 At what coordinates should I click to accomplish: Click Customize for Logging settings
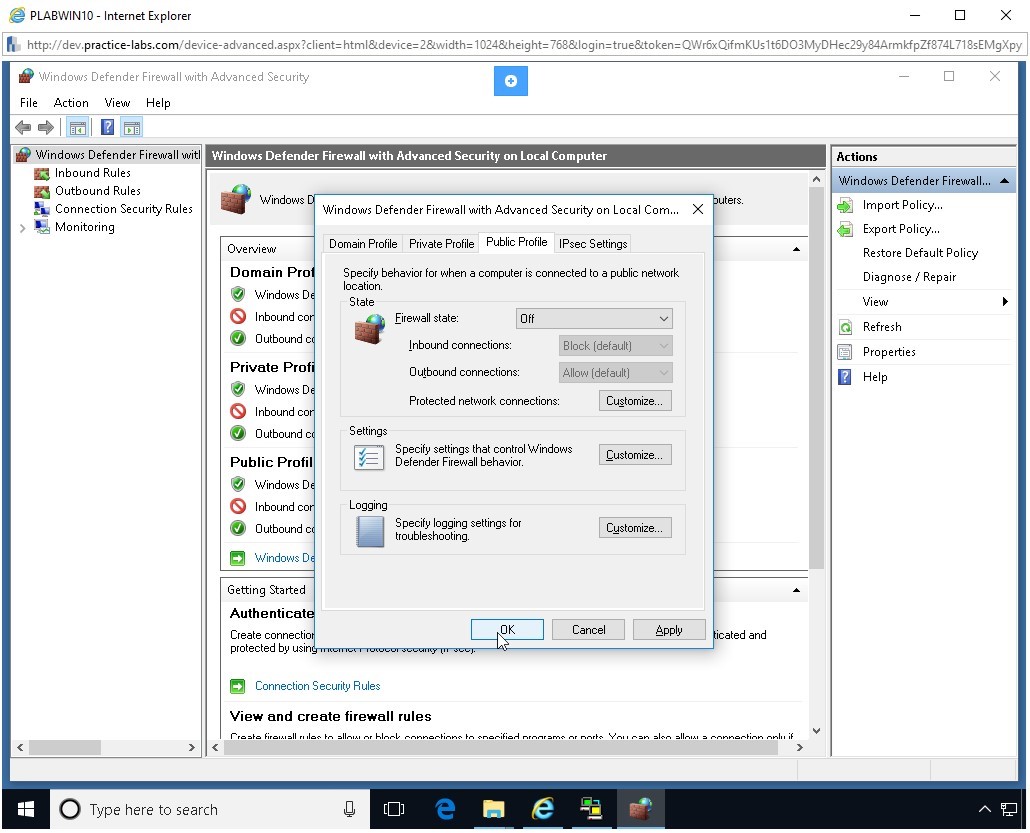(x=635, y=528)
